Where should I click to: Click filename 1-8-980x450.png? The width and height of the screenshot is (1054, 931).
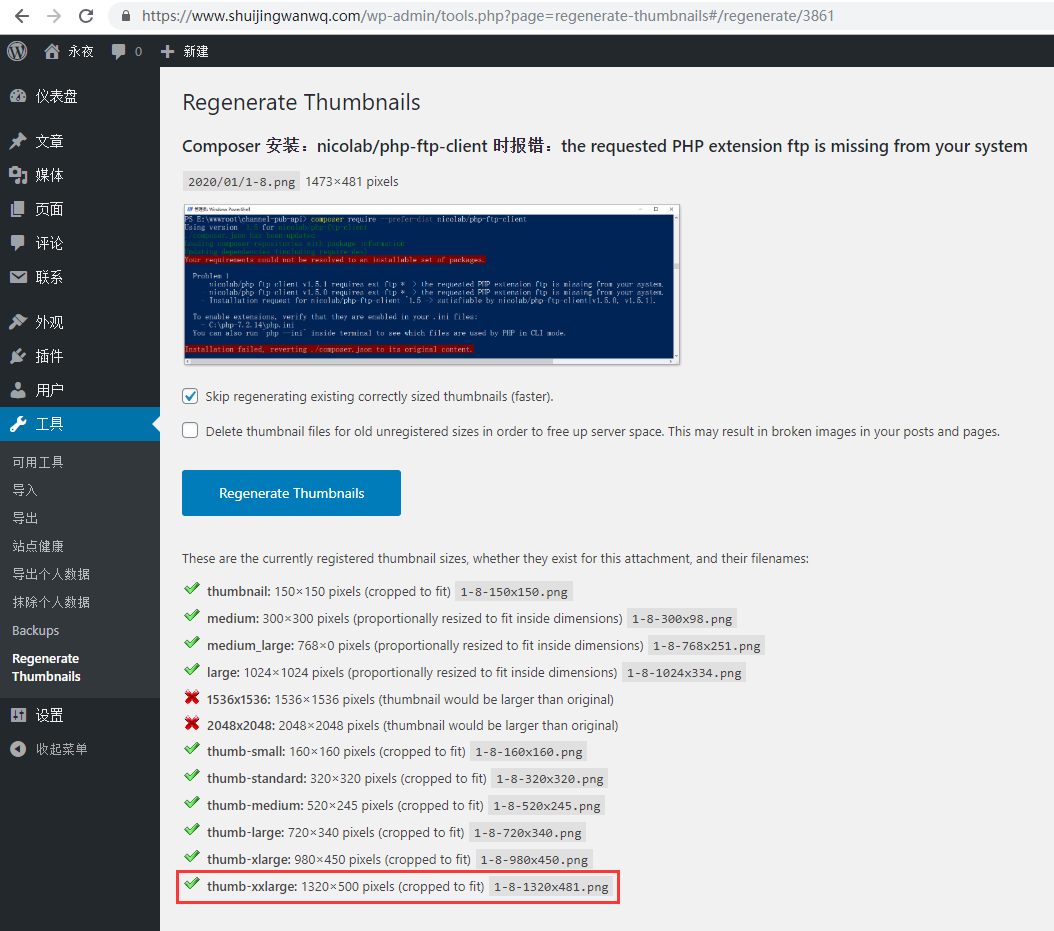[534, 860]
